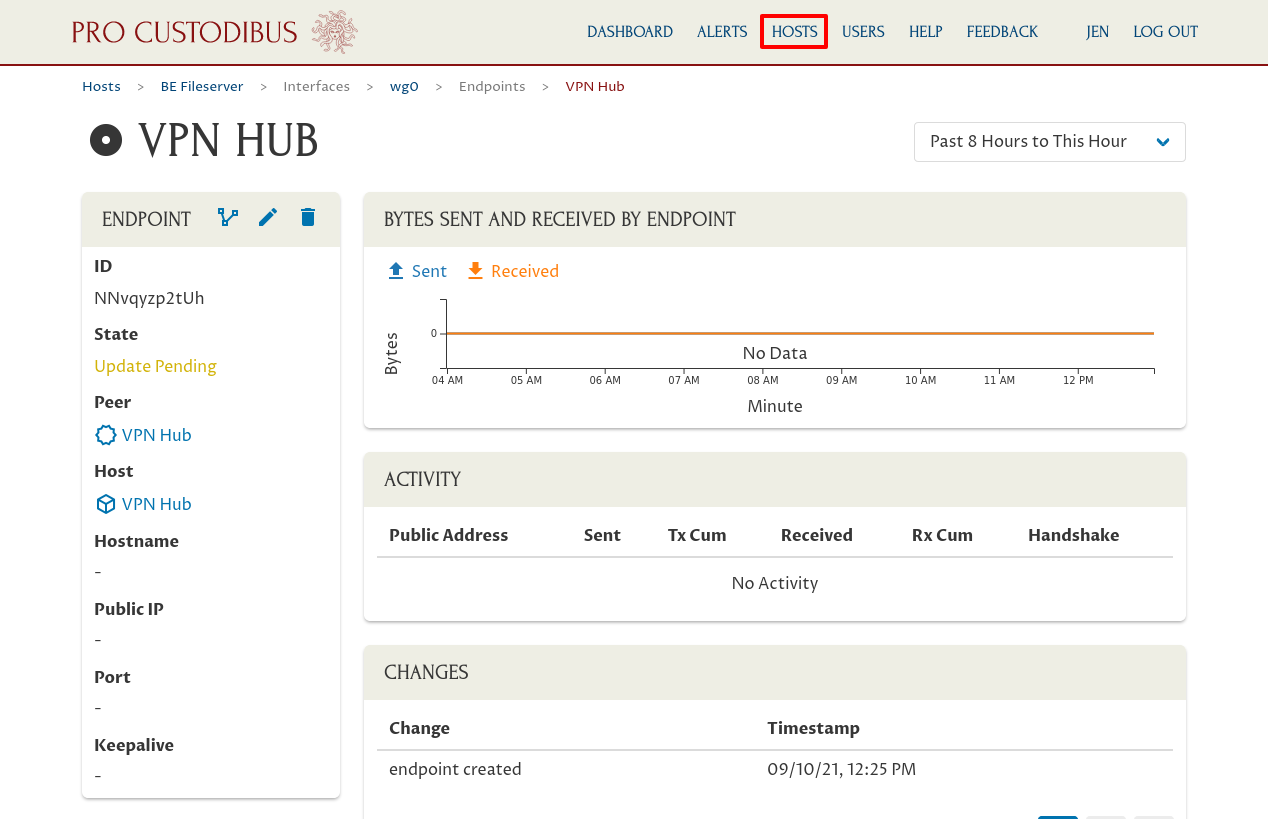1268x819 pixels.
Task: Click the 'endpoint created' change row
Action: [x=775, y=770]
